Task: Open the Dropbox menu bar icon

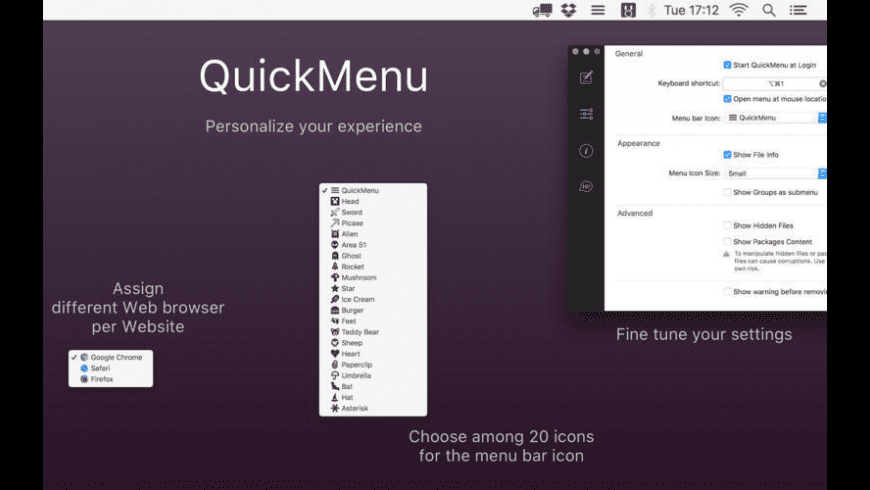Action: click(569, 10)
